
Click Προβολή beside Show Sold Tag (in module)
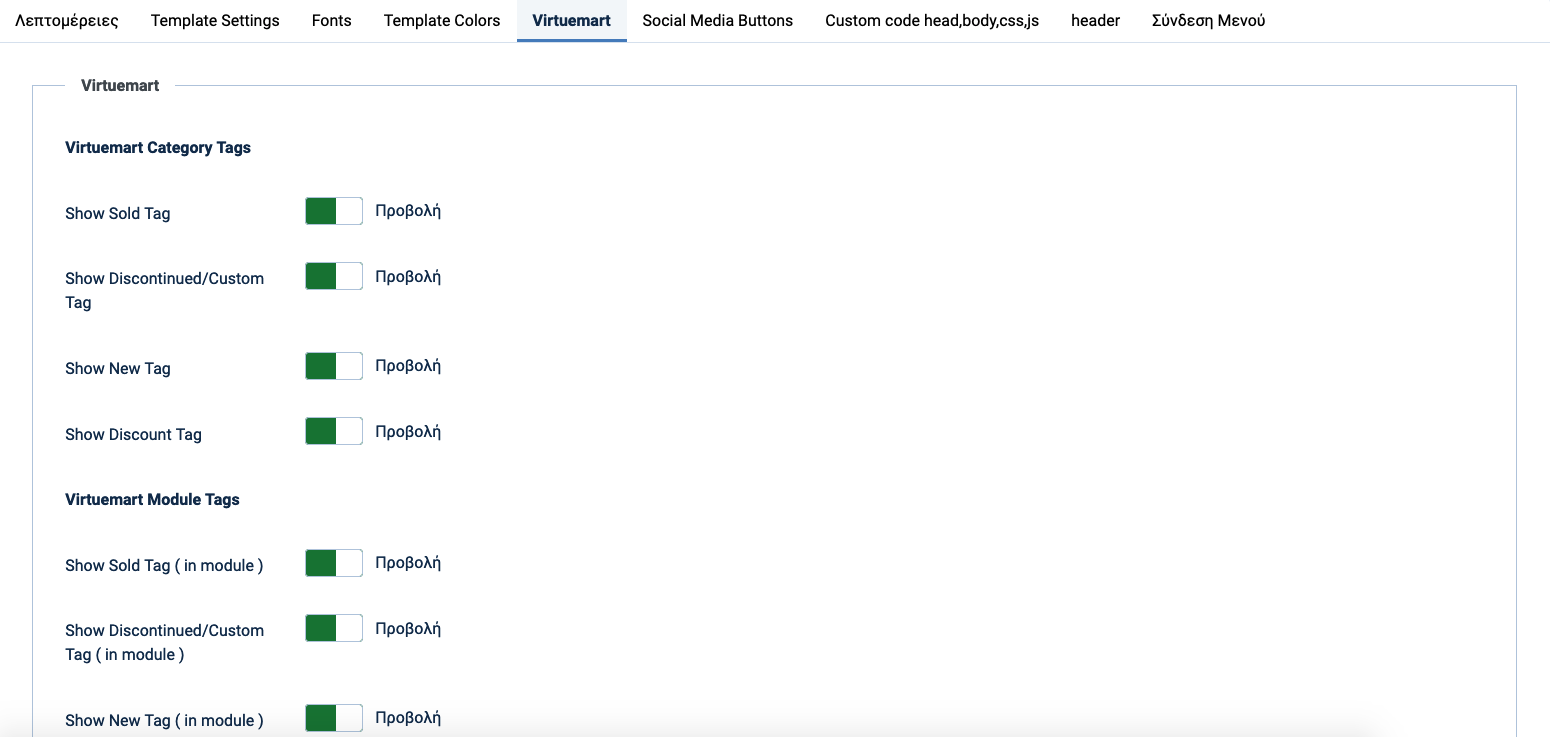click(408, 563)
